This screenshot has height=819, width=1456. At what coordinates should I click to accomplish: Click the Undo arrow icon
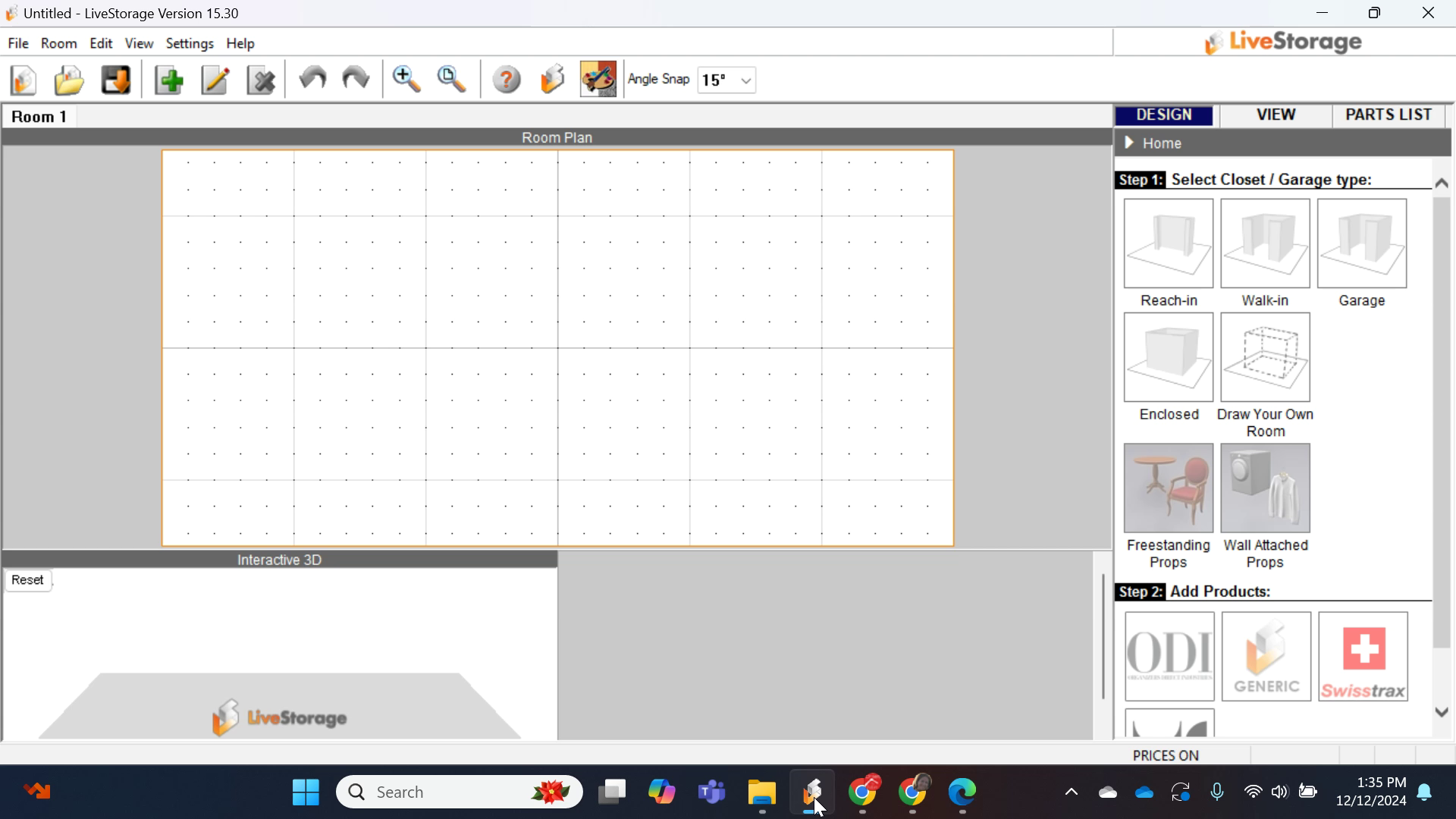tap(312, 79)
